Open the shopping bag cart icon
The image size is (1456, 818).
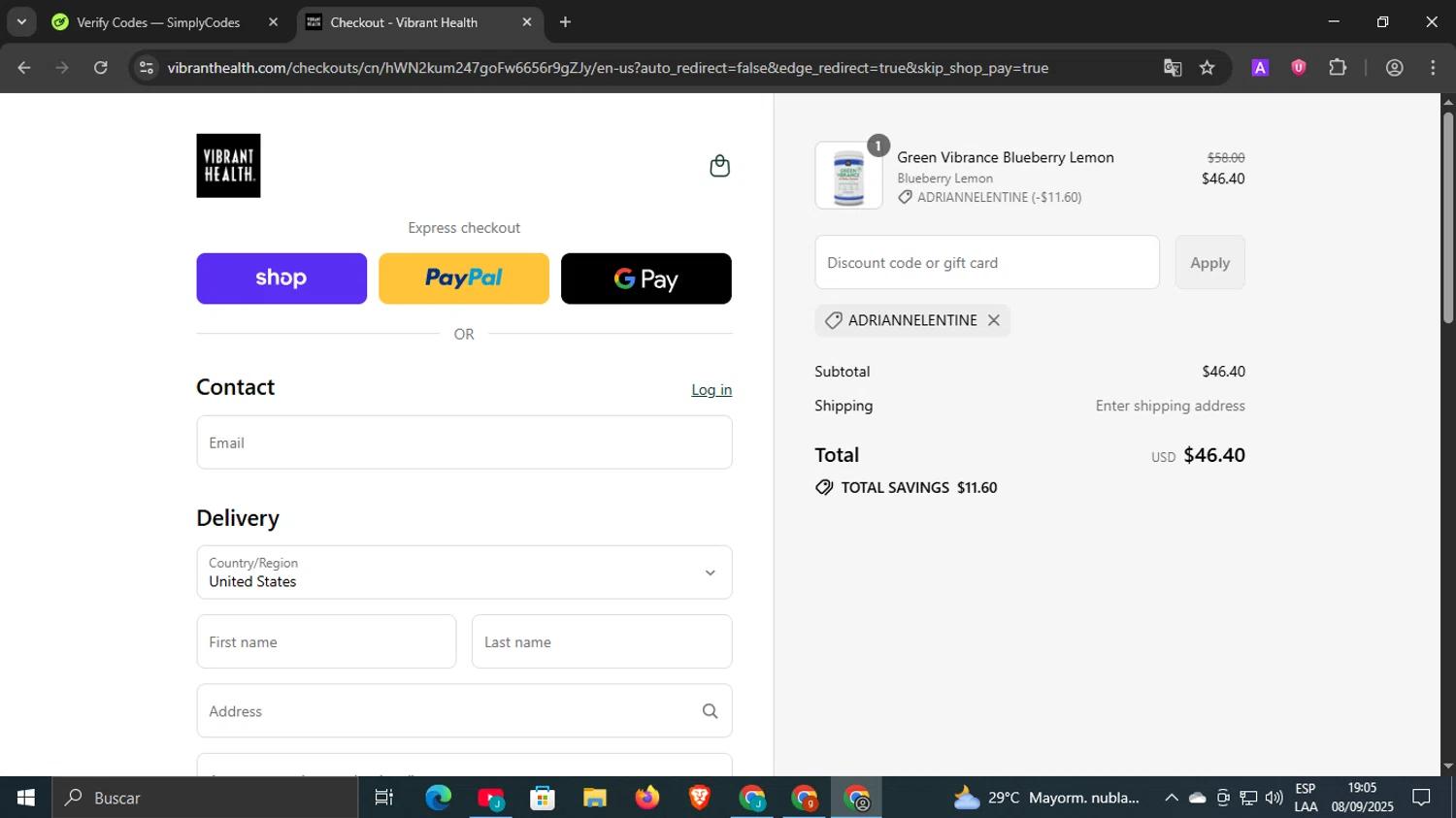719,166
